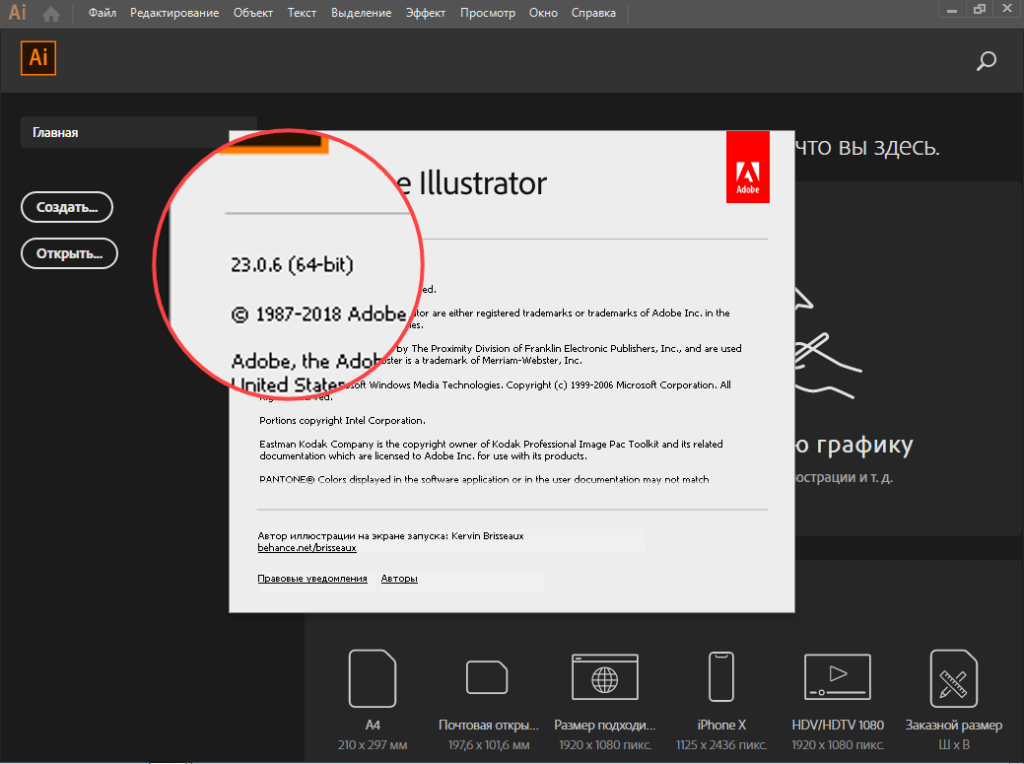1024x764 pixels.
Task: Click the Portions copyright Intel Corporation line
Action: (x=342, y=421)
